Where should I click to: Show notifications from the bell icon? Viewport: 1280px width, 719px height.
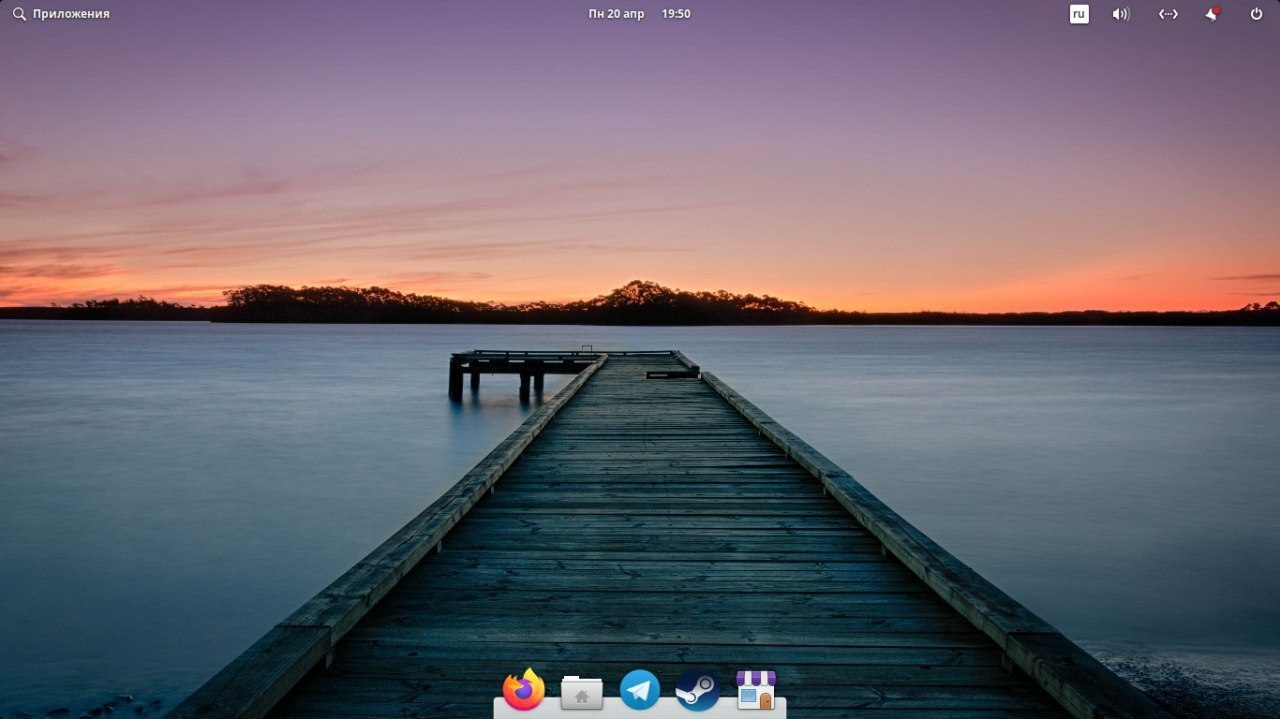pos(1212,14)
